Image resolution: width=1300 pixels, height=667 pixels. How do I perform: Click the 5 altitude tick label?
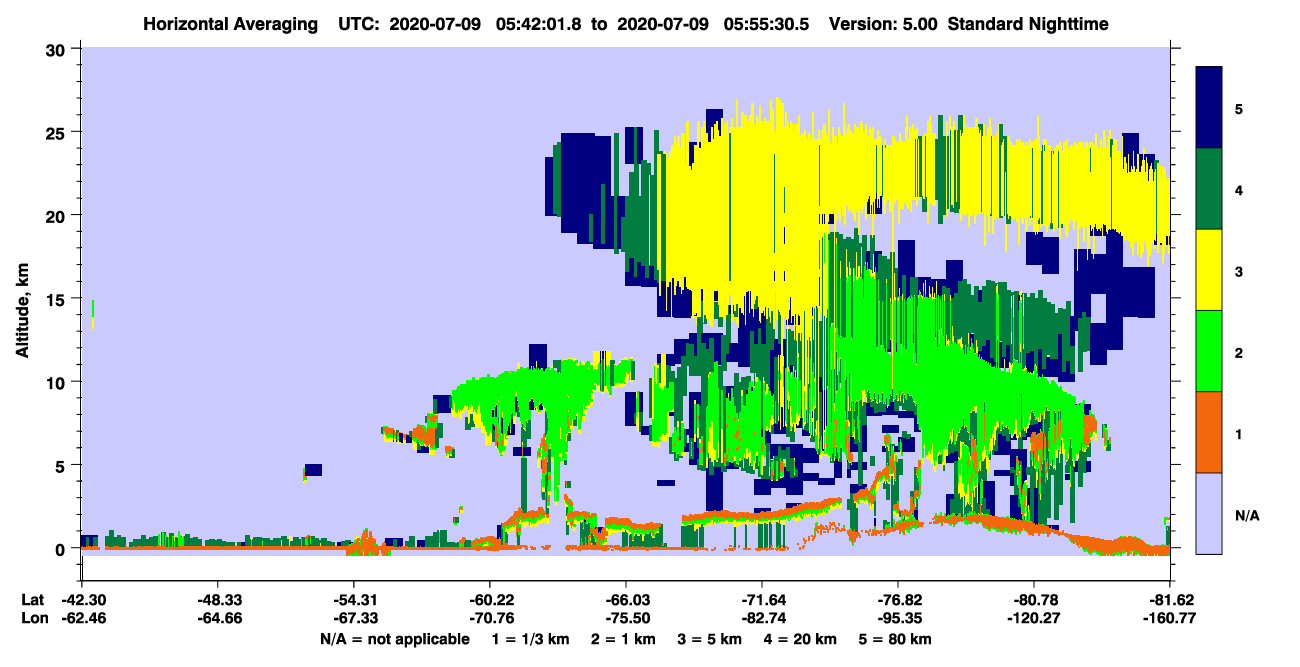pyautogui.click(x=62, y=465)
